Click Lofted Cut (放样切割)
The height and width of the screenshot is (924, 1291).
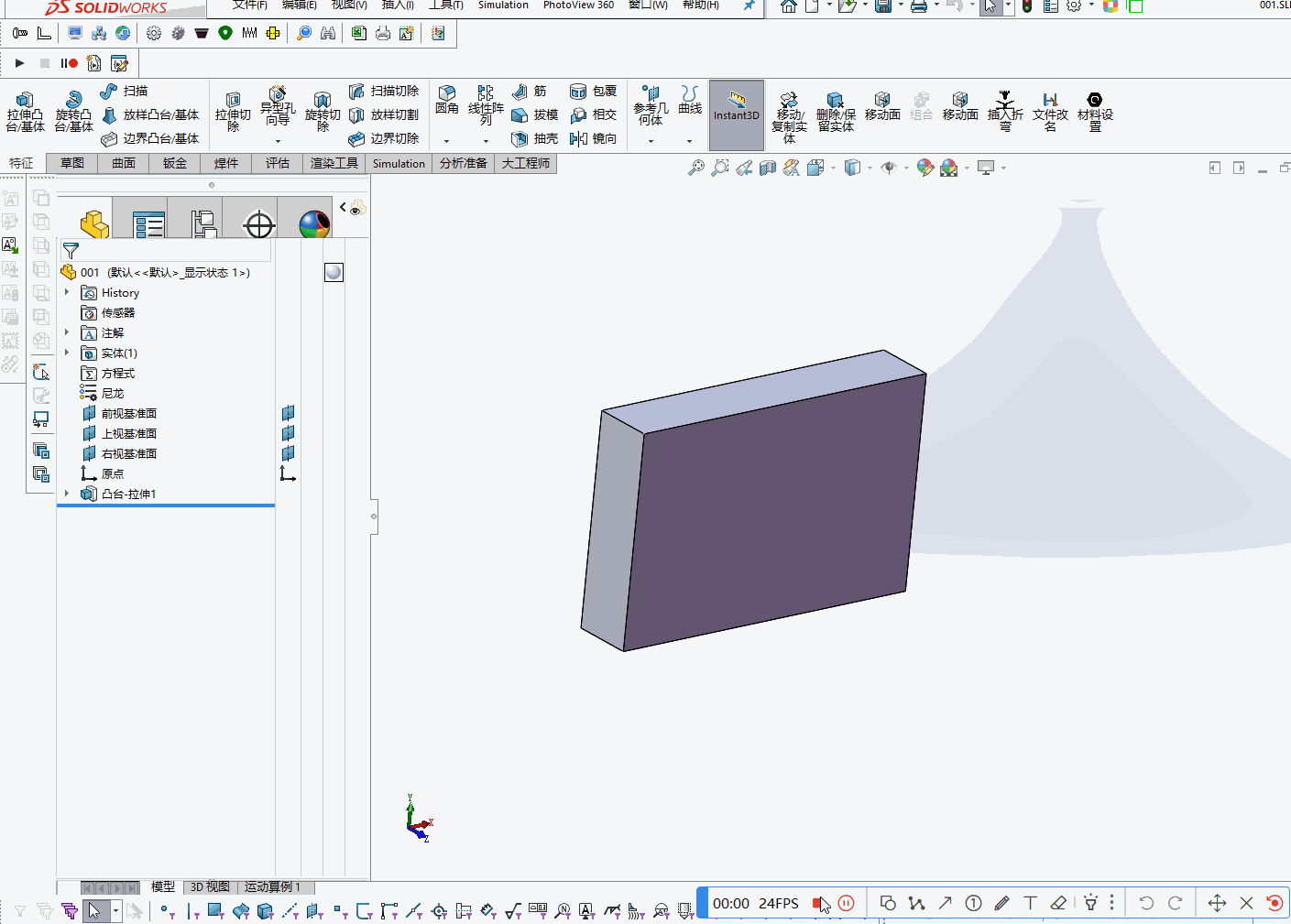[384, 114]
